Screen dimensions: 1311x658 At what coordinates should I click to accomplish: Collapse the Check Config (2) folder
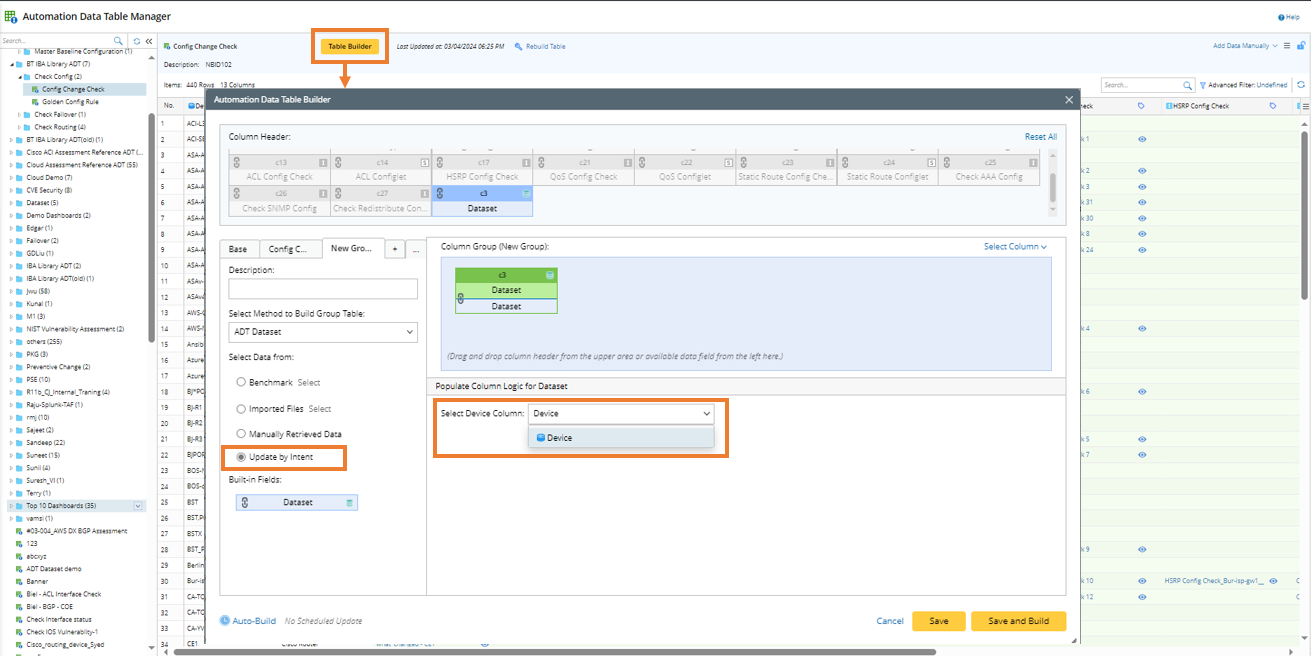pos(21,76)
